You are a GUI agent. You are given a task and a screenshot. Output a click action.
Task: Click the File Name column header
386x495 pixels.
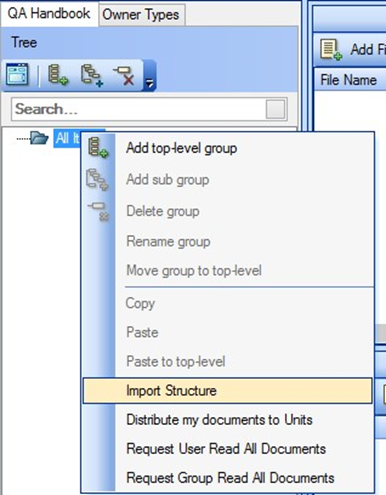coord(350,80)
